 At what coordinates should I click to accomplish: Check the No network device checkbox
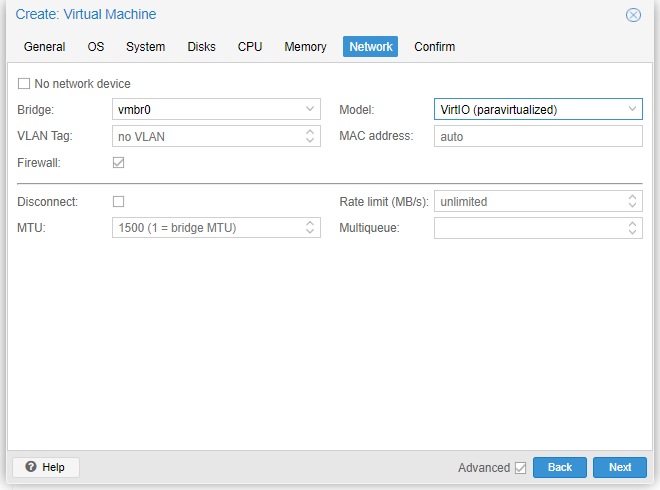point(24,84)
